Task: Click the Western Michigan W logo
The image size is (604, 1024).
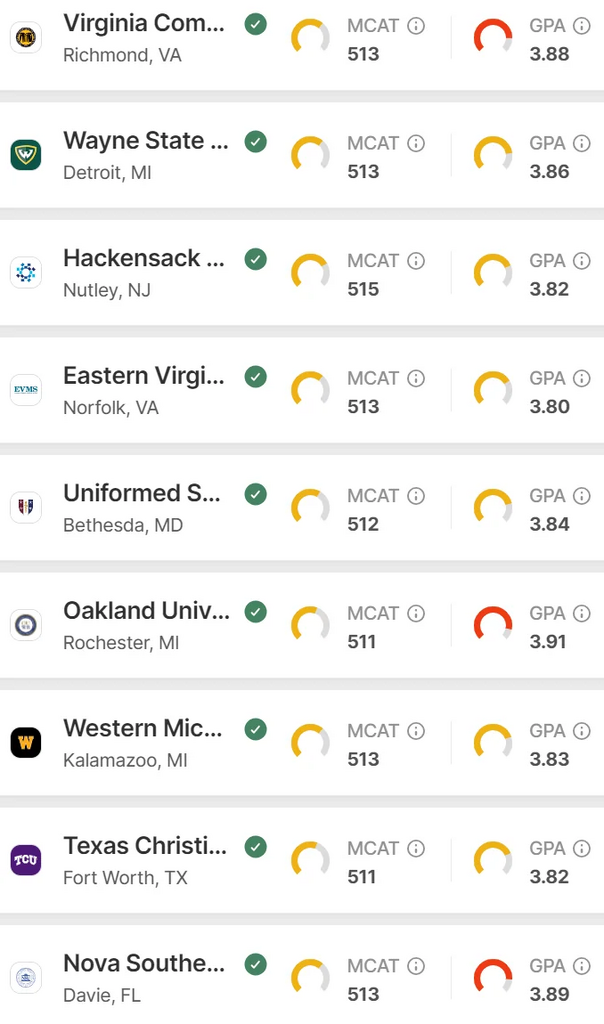Action: pos(26,743)
